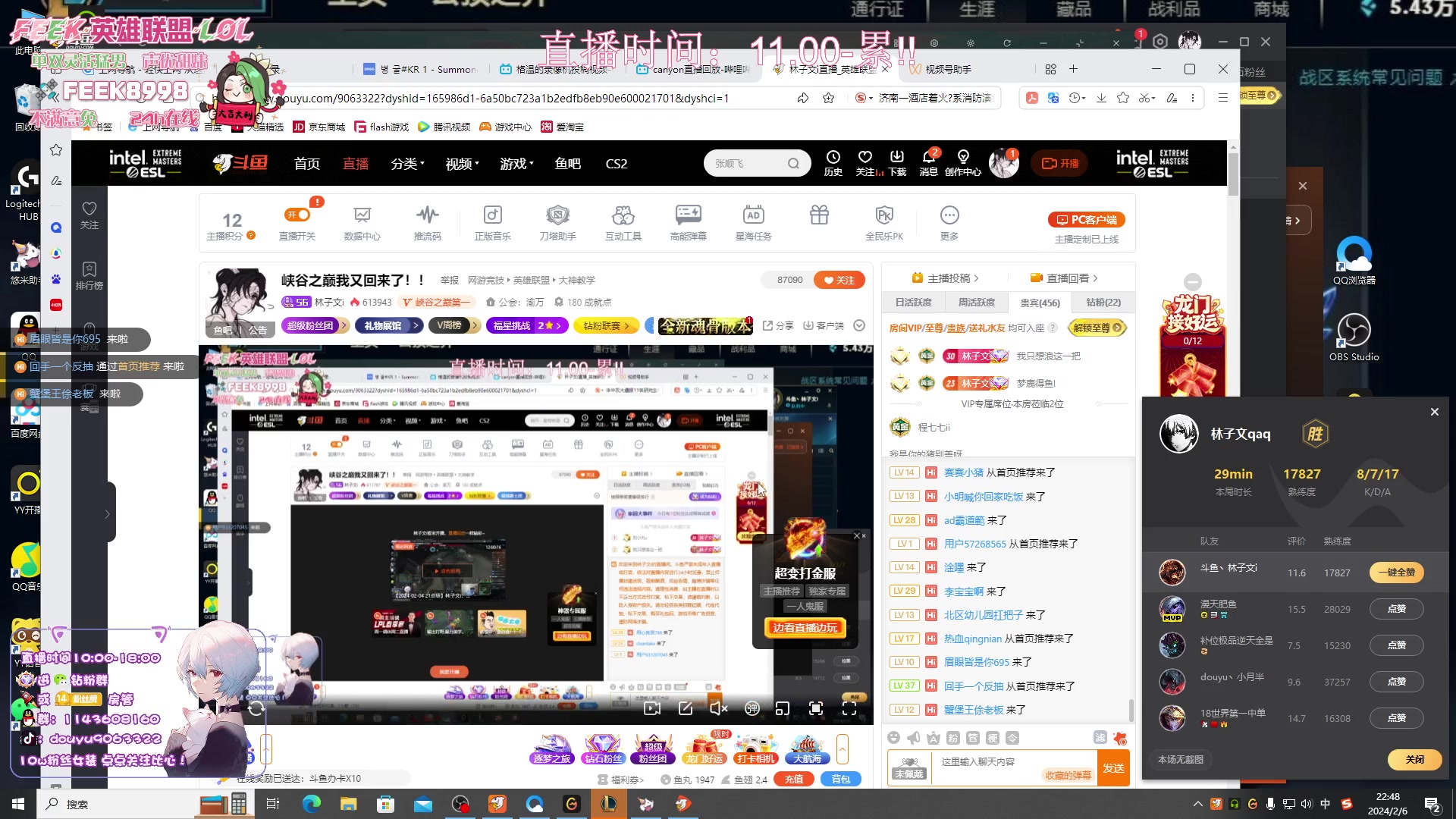Open 正版音乐 licensed music tool
The image size is (1456, 819).
(x=492, y=223)
